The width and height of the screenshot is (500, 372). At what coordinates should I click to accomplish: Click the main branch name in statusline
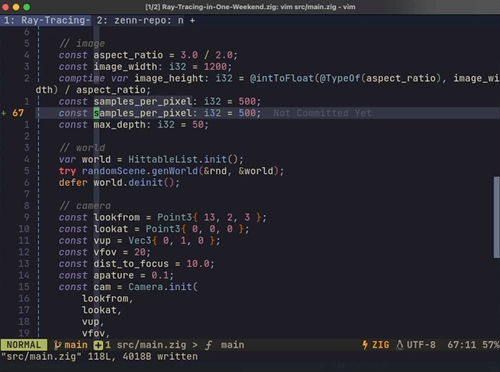[76, 345]
